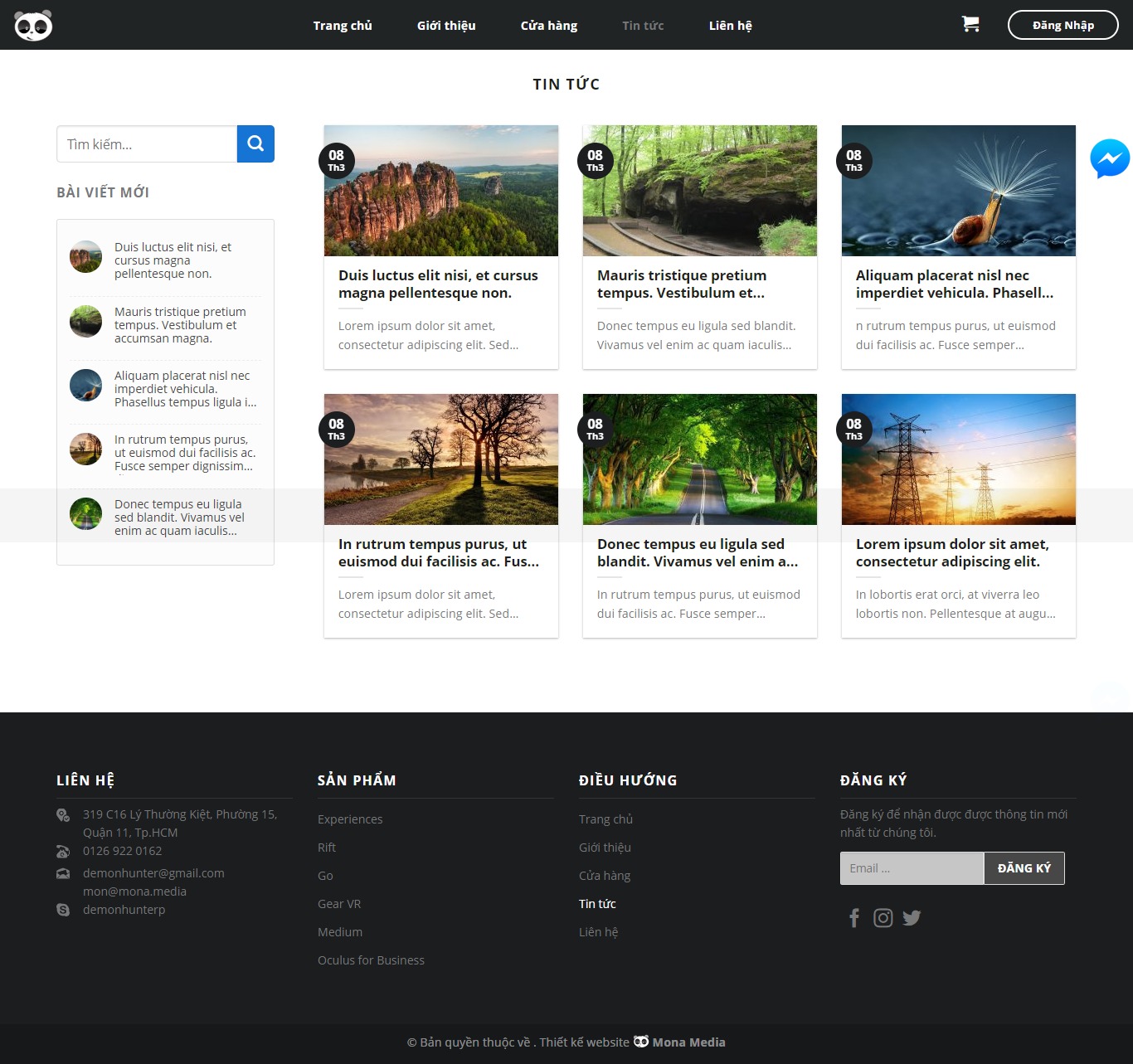The height and width of the screenshot is (1064, 1133).
Task: Click sidebar round thumbnail for Duis luctus post
Action: pyautogui.click(x=85, y=257)
